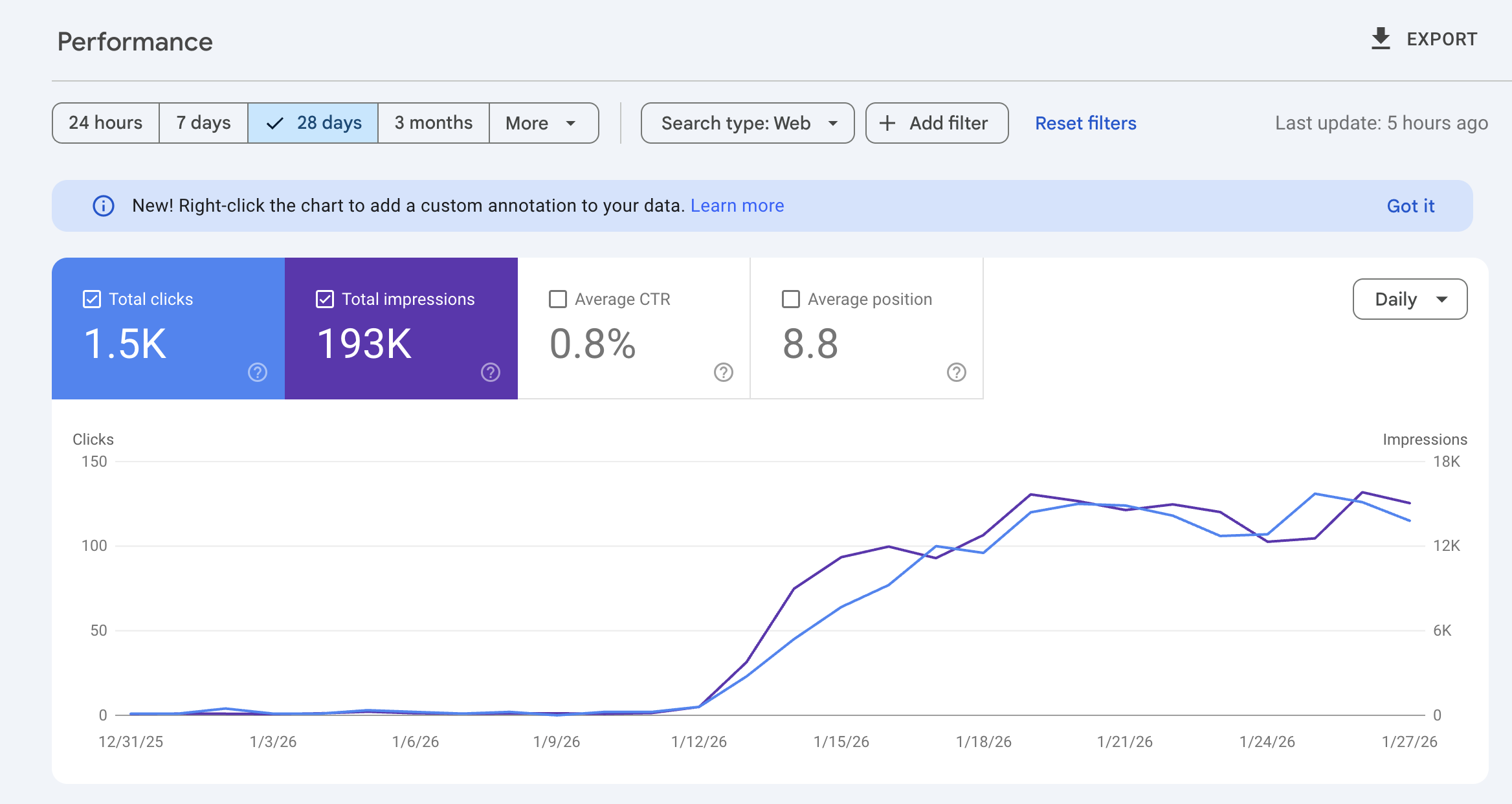Enable the Average CTR checkbox
1512x804 pixels.
[557, 298]
